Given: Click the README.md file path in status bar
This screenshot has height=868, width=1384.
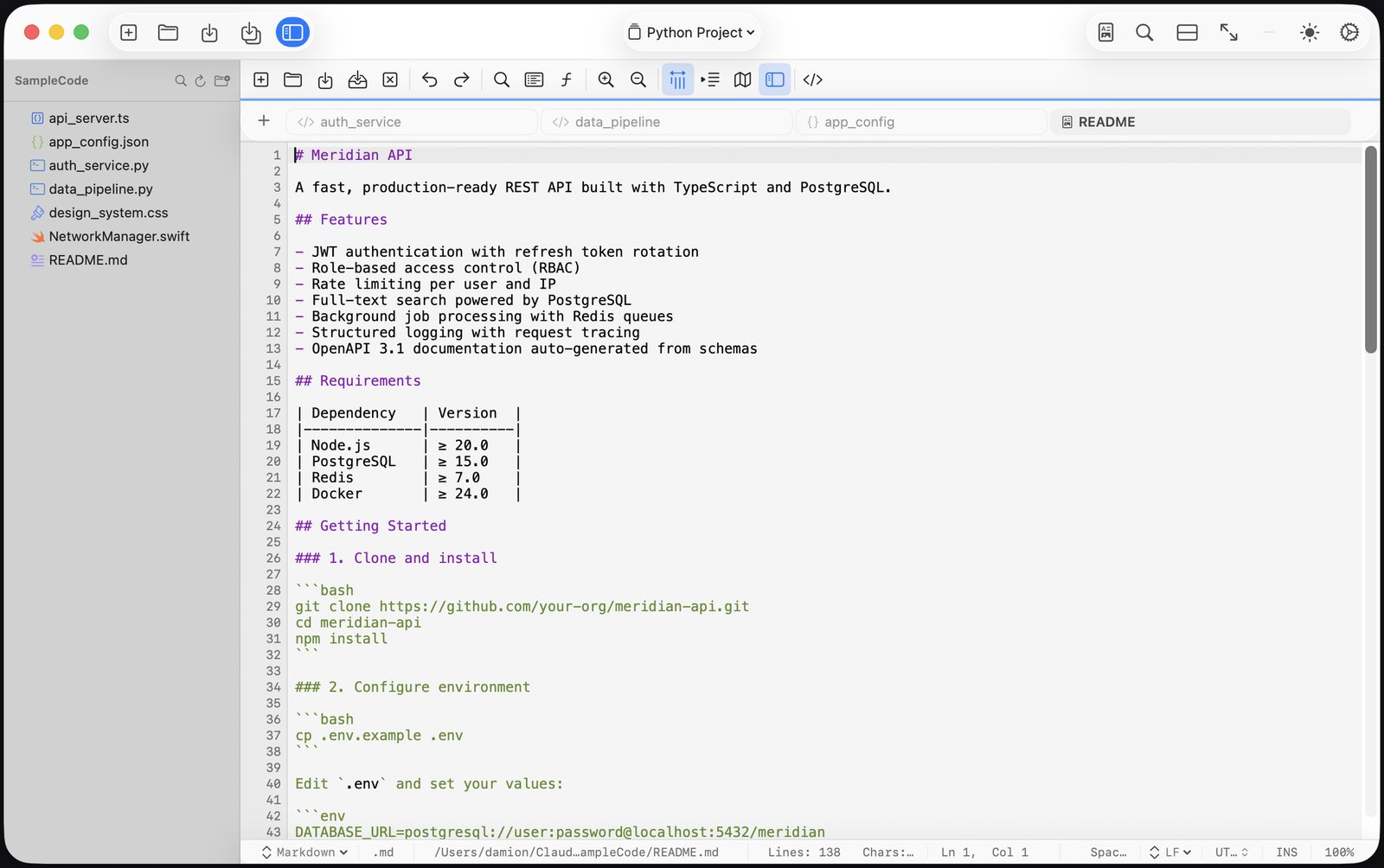Looking at the screenshot, I should click(576, 852).
